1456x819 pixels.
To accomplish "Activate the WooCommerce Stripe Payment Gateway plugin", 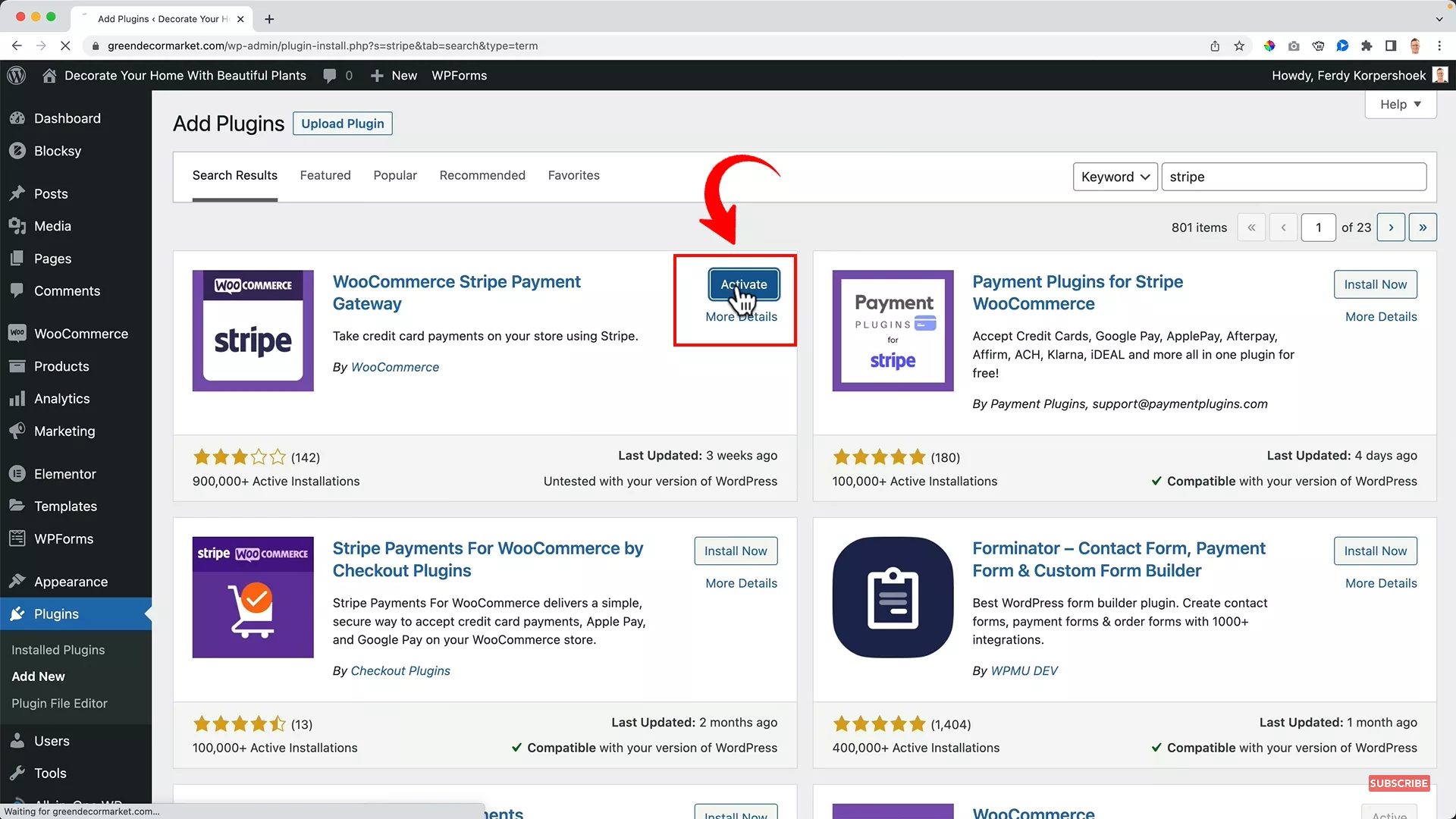I will point(743,284).
